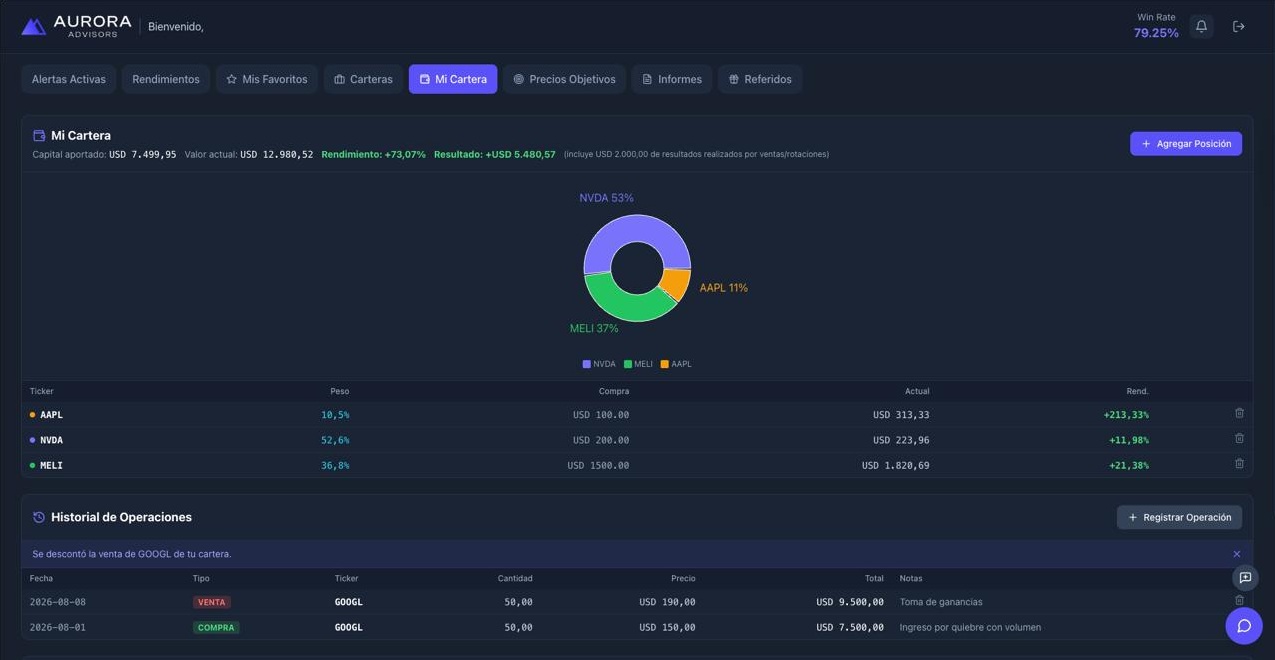Image resolution: width=1275 pixels, height=660 pixels.
Task: Click the Aurora Advisors logo
Action: (x=76, y=26)
